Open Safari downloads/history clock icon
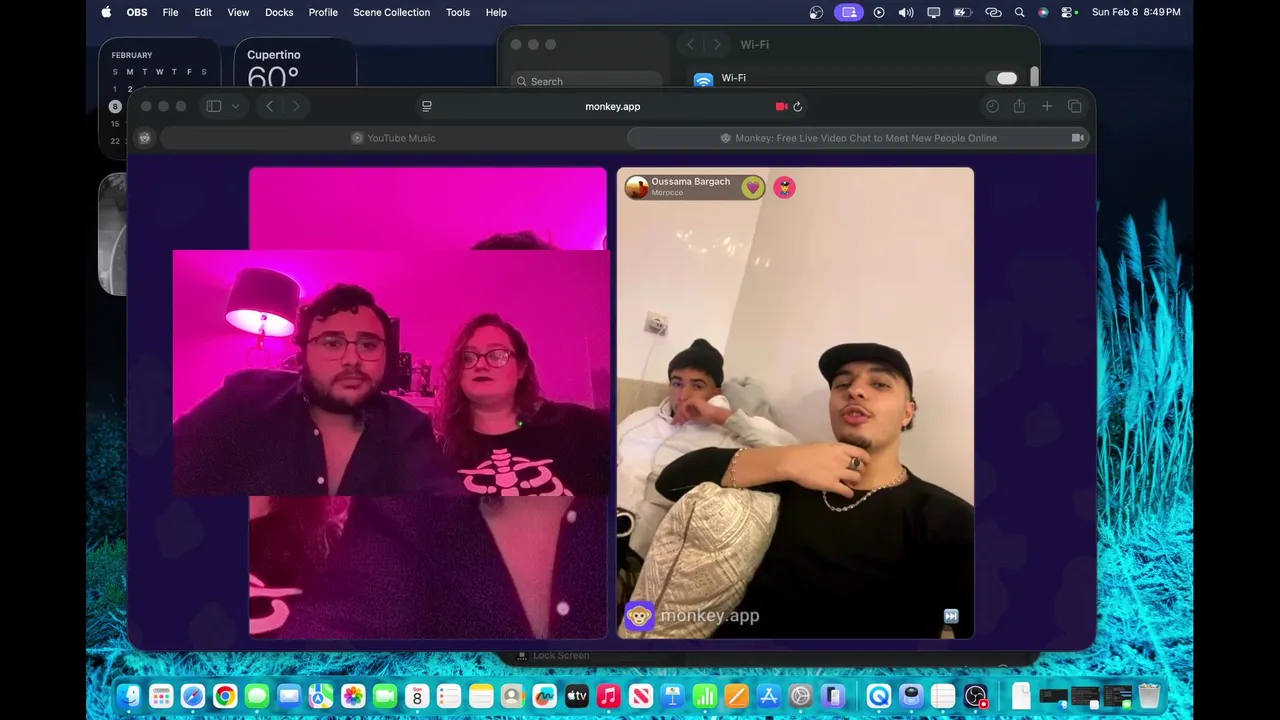Screen dimensions: 1280x720 pyautogui.click(x=992, y=106)
